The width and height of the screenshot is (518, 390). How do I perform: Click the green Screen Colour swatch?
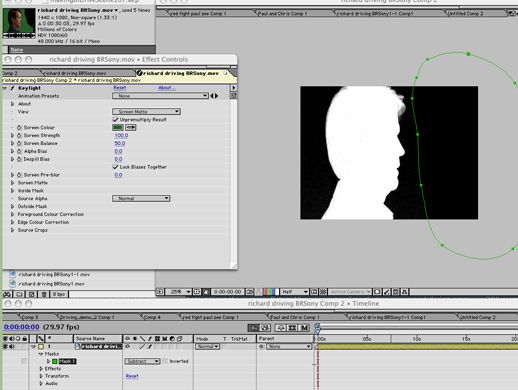pos(118,127)
